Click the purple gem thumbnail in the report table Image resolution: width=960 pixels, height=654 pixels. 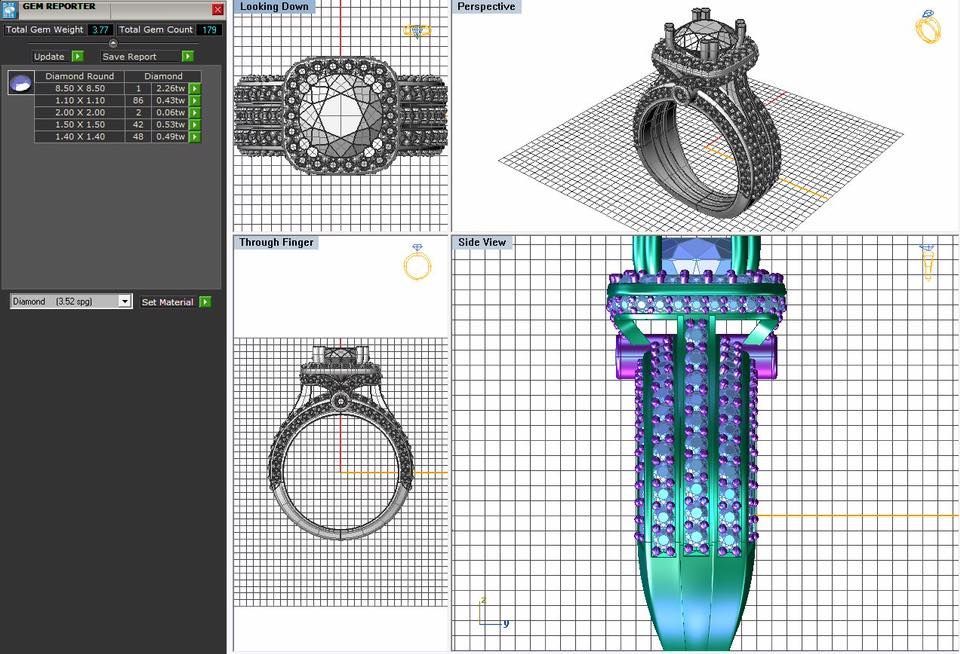pyautogui.click(x=19, y=82)
